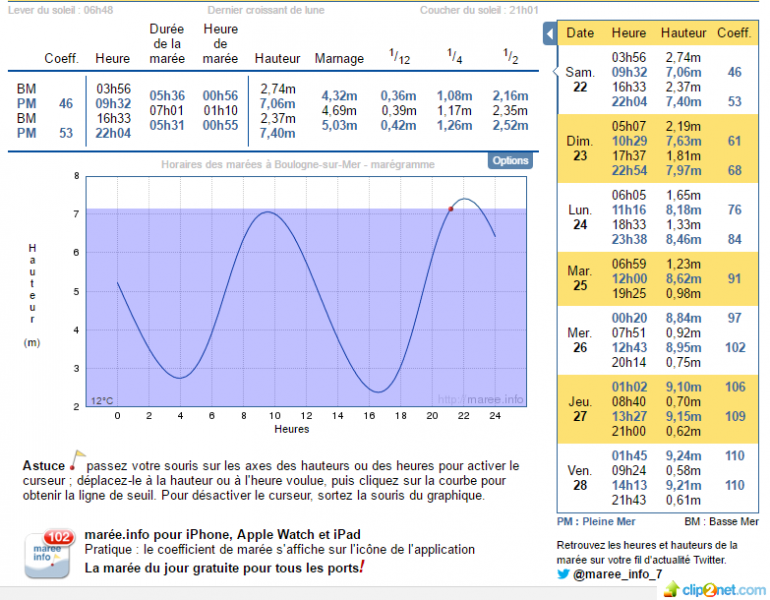Click coefficient 109 on Jeu. 27
The image size is (770, 600).
coord(735,416)
